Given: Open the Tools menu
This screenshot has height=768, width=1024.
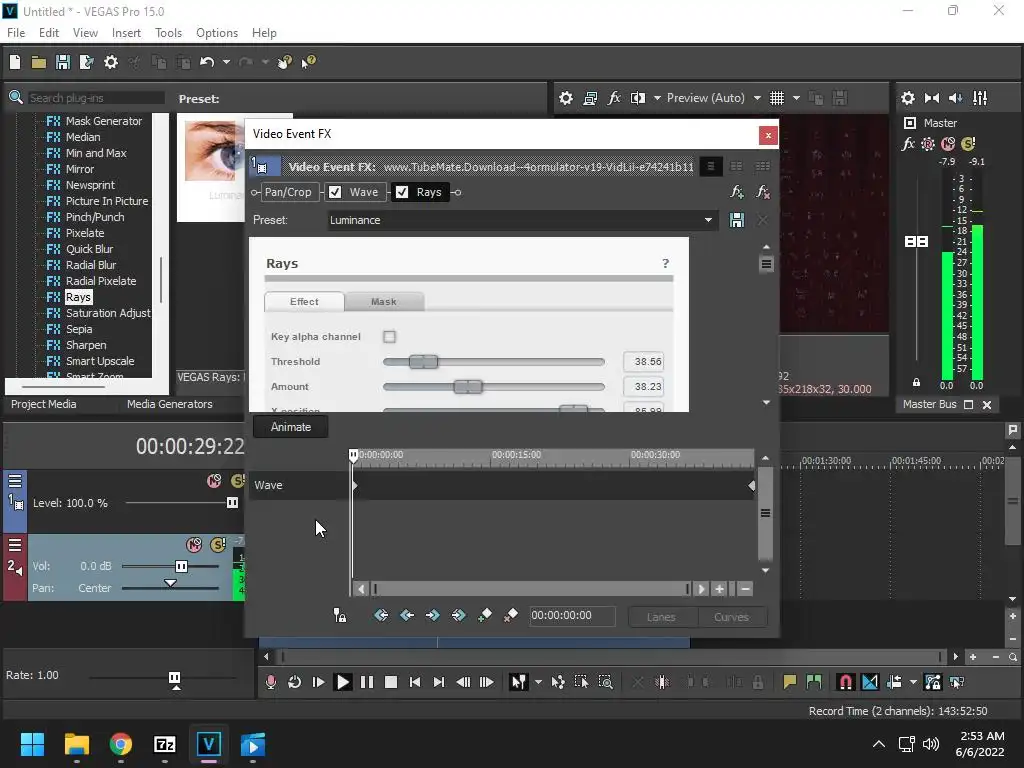Looking at the screenshot, I should (168, 33).
